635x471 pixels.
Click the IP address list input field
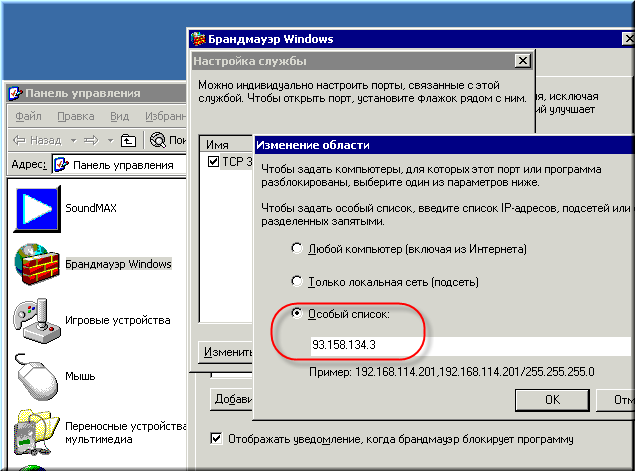(472, 345)
